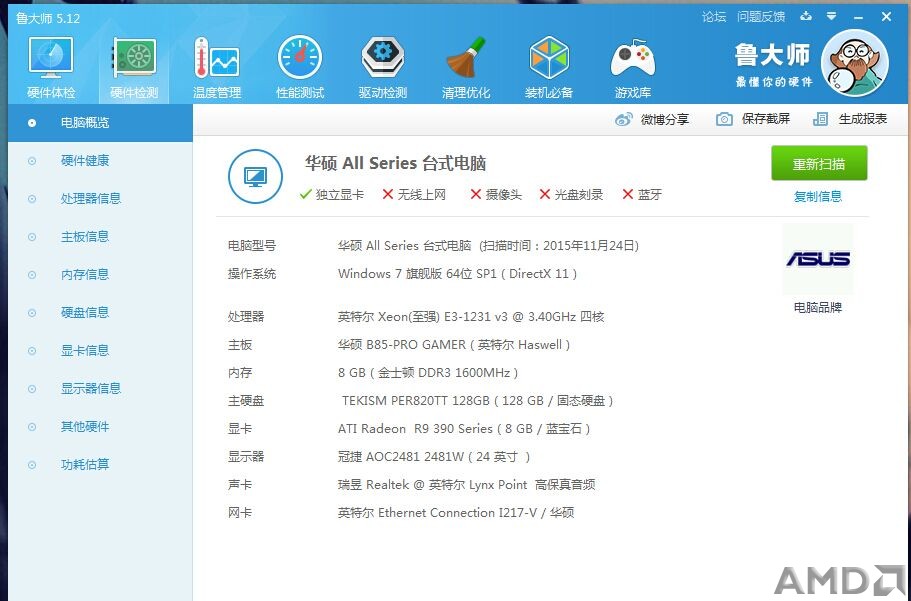Click the ATI Radeon R9 390 Series value
911x601 pixels.
pyautogui.click(x=464, y=429)
